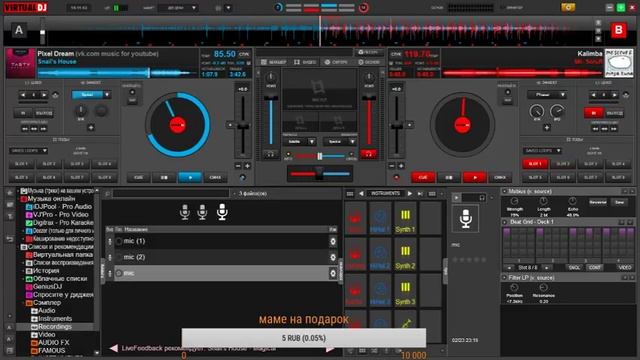Click the search field in the browser

pos(171,193)
